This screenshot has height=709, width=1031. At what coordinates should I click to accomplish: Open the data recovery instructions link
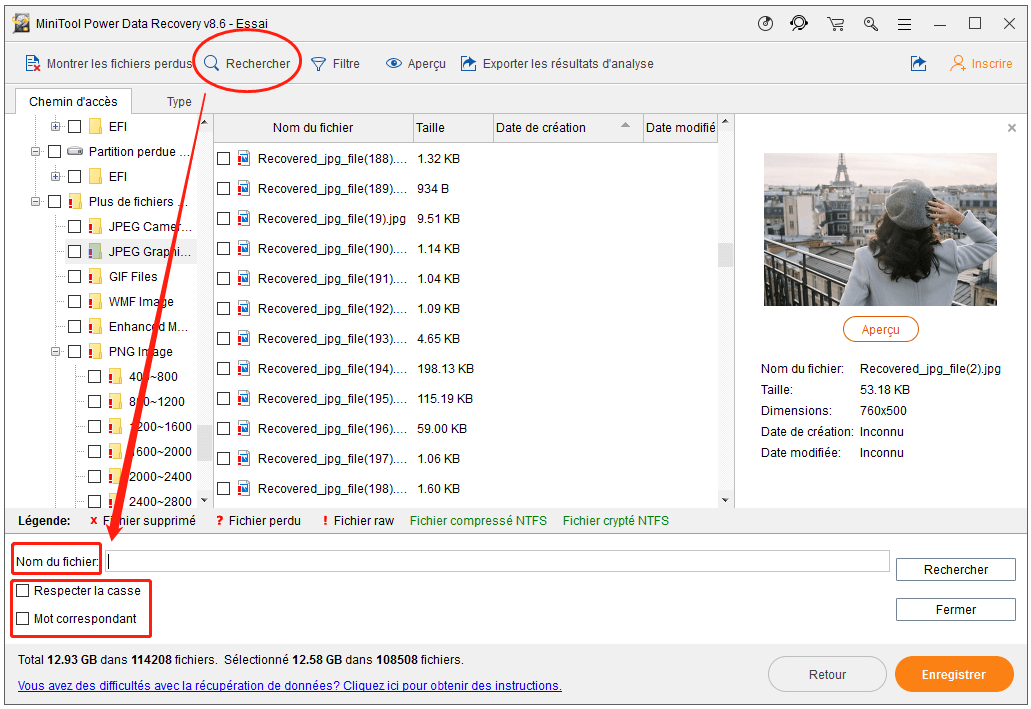pos(290,685)
